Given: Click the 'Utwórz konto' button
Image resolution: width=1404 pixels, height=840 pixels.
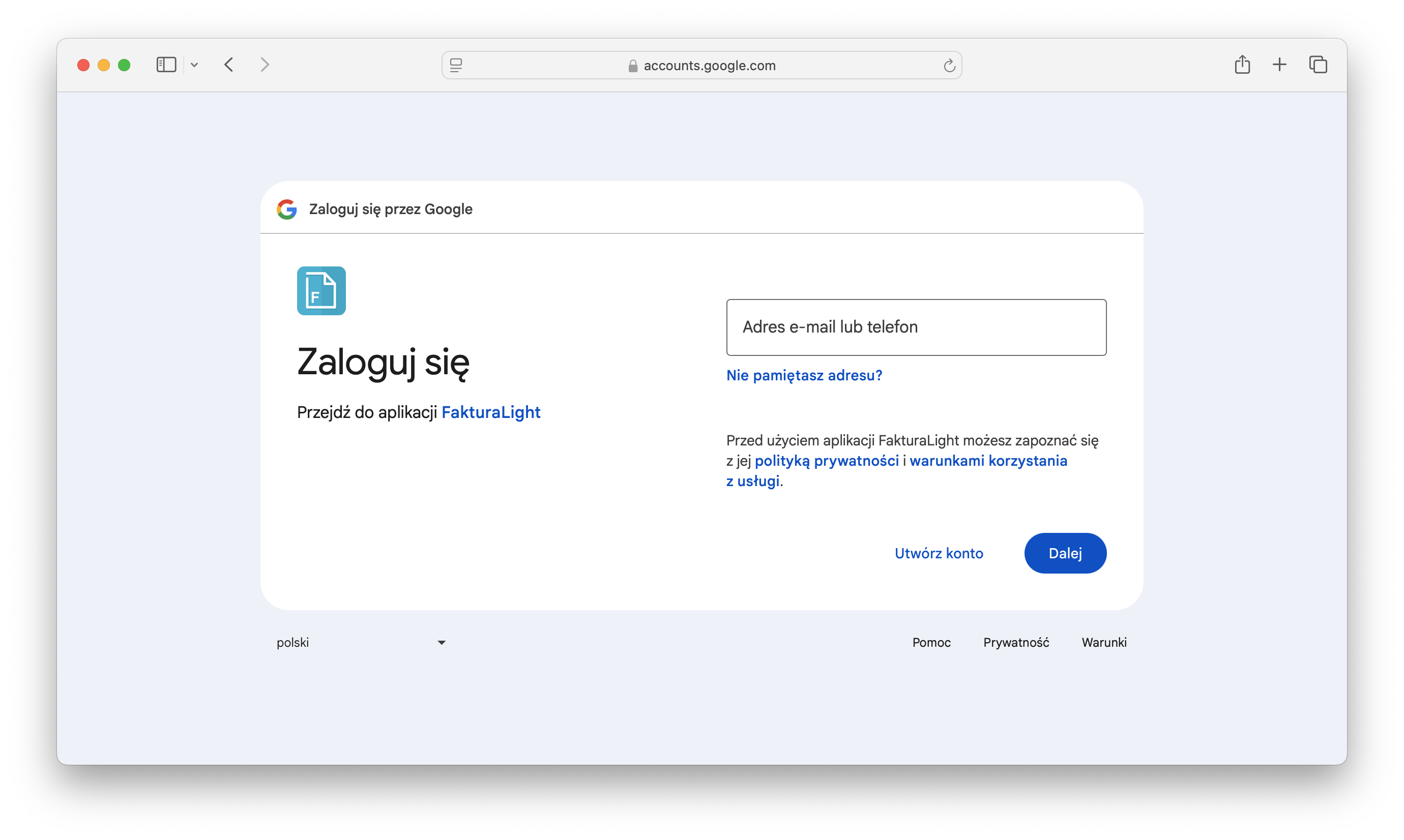Looking at the screenshot, I should [x=939, y=553].
